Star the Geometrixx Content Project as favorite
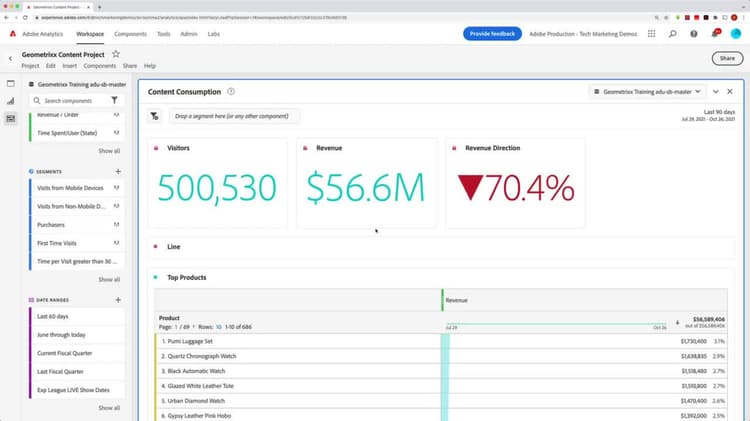The width and height of the screenshot is (750, 421). pyautogui.click(x=116, y=54)
